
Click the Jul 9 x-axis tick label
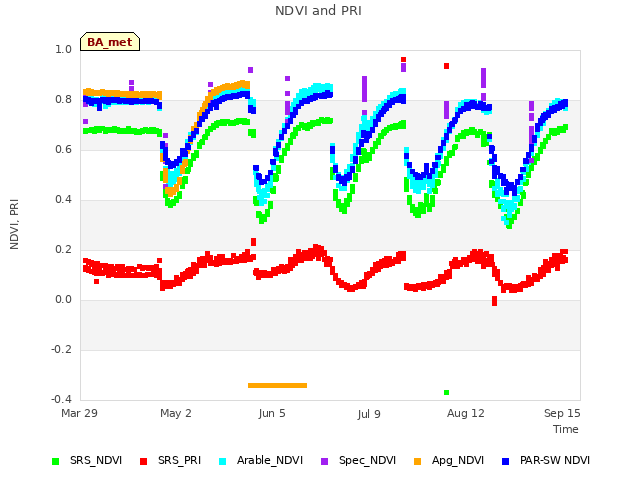click(369, 414)
